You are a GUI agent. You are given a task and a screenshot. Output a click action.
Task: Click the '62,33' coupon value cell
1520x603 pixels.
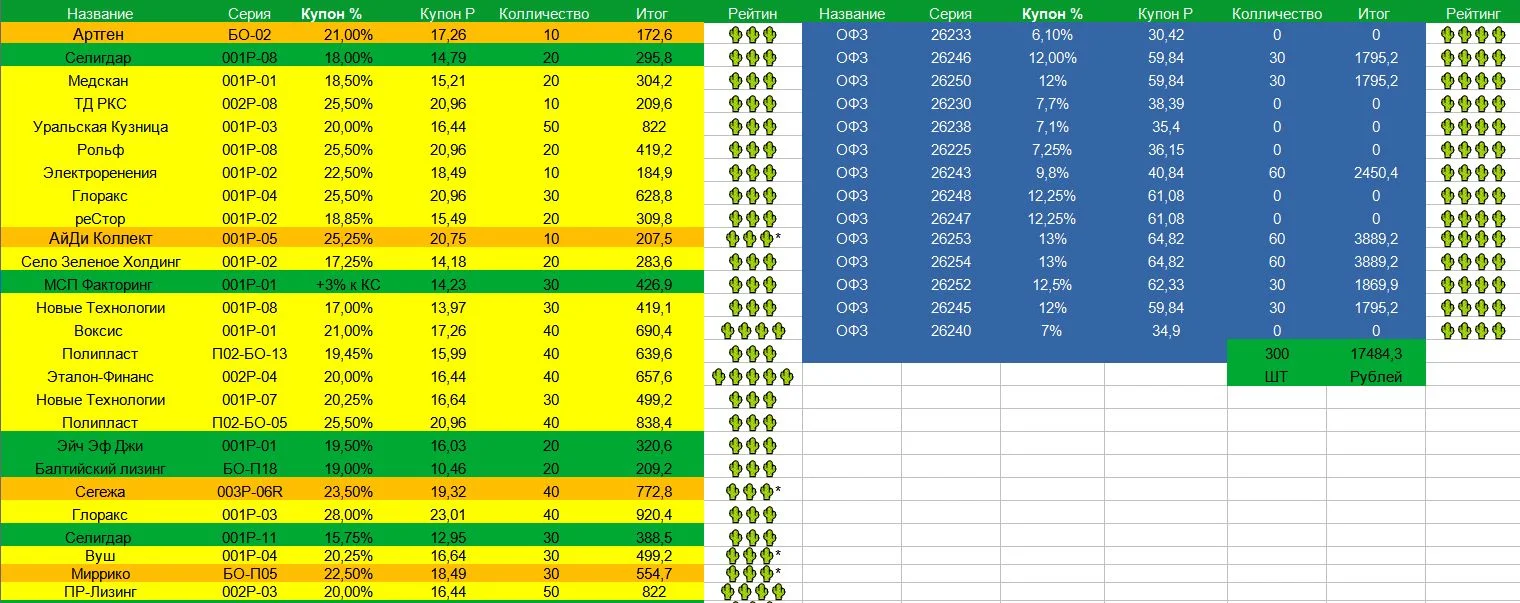click(x=1166, y=285)
